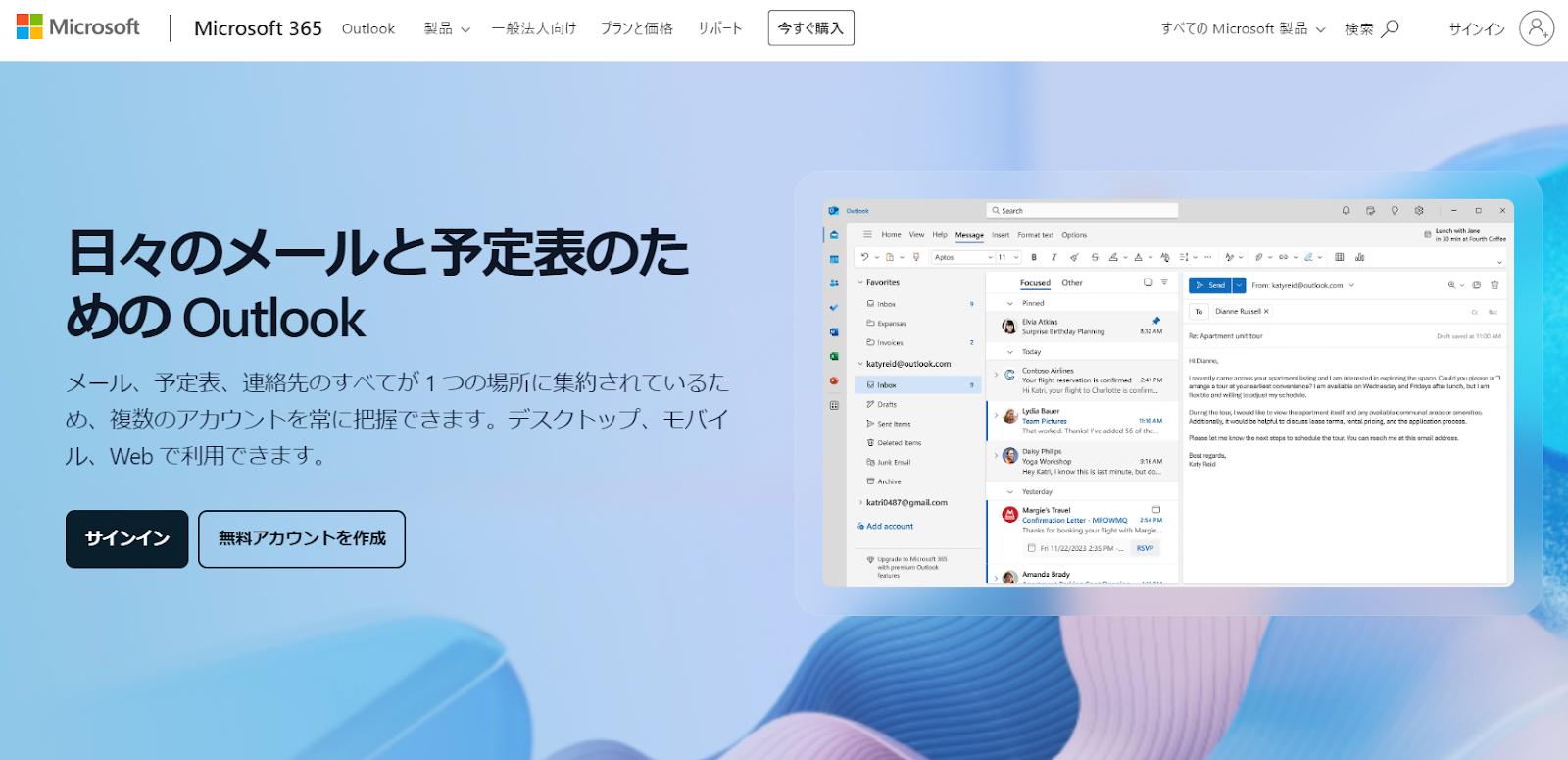Select the Calendar icon in preview's app rail

coord(834,259)
